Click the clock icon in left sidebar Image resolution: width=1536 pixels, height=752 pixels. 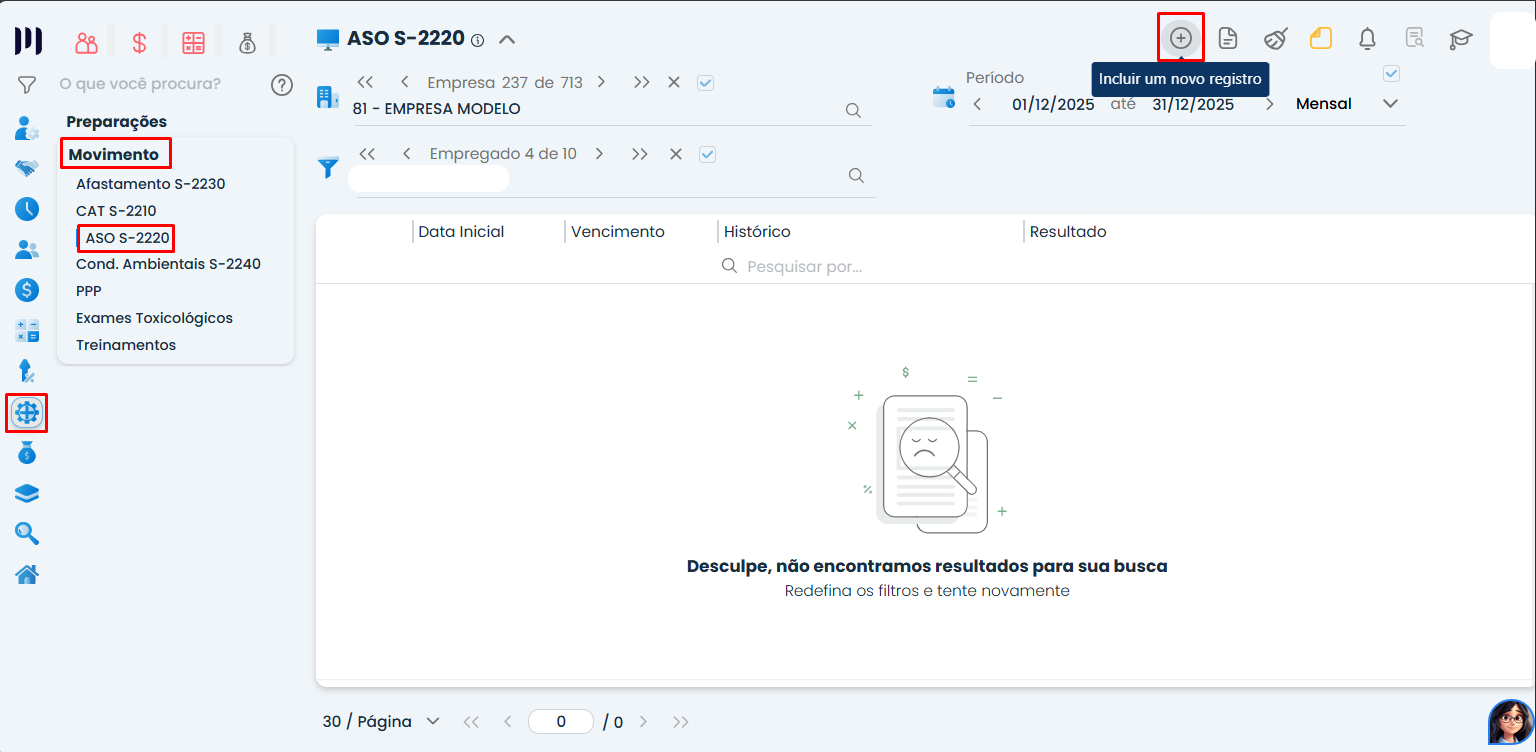coord(27,209)
